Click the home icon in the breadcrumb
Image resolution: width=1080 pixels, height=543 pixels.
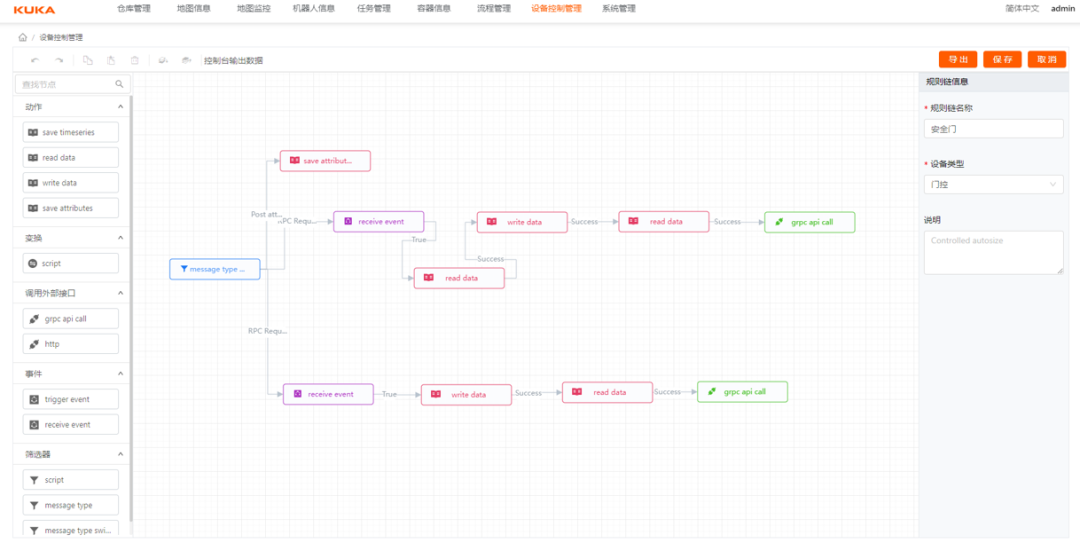(22, 38)
